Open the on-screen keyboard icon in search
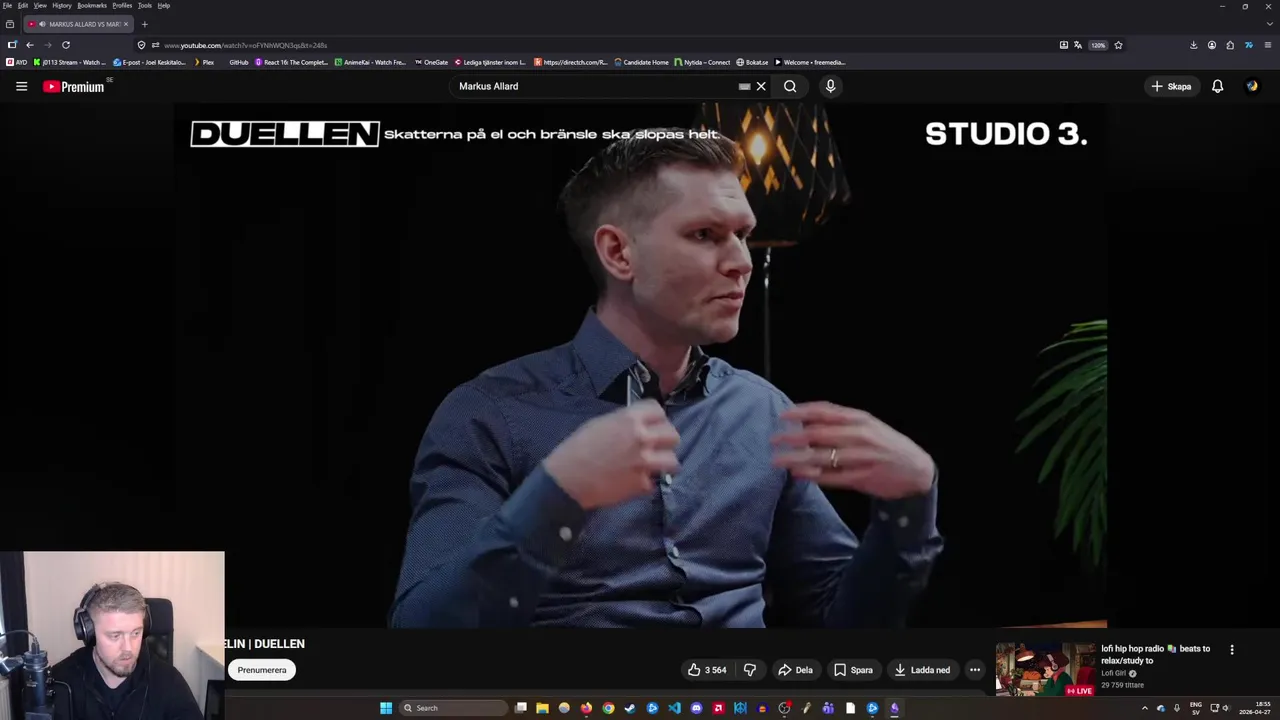Screen dimensions: 1280x720 coord(744,86)
